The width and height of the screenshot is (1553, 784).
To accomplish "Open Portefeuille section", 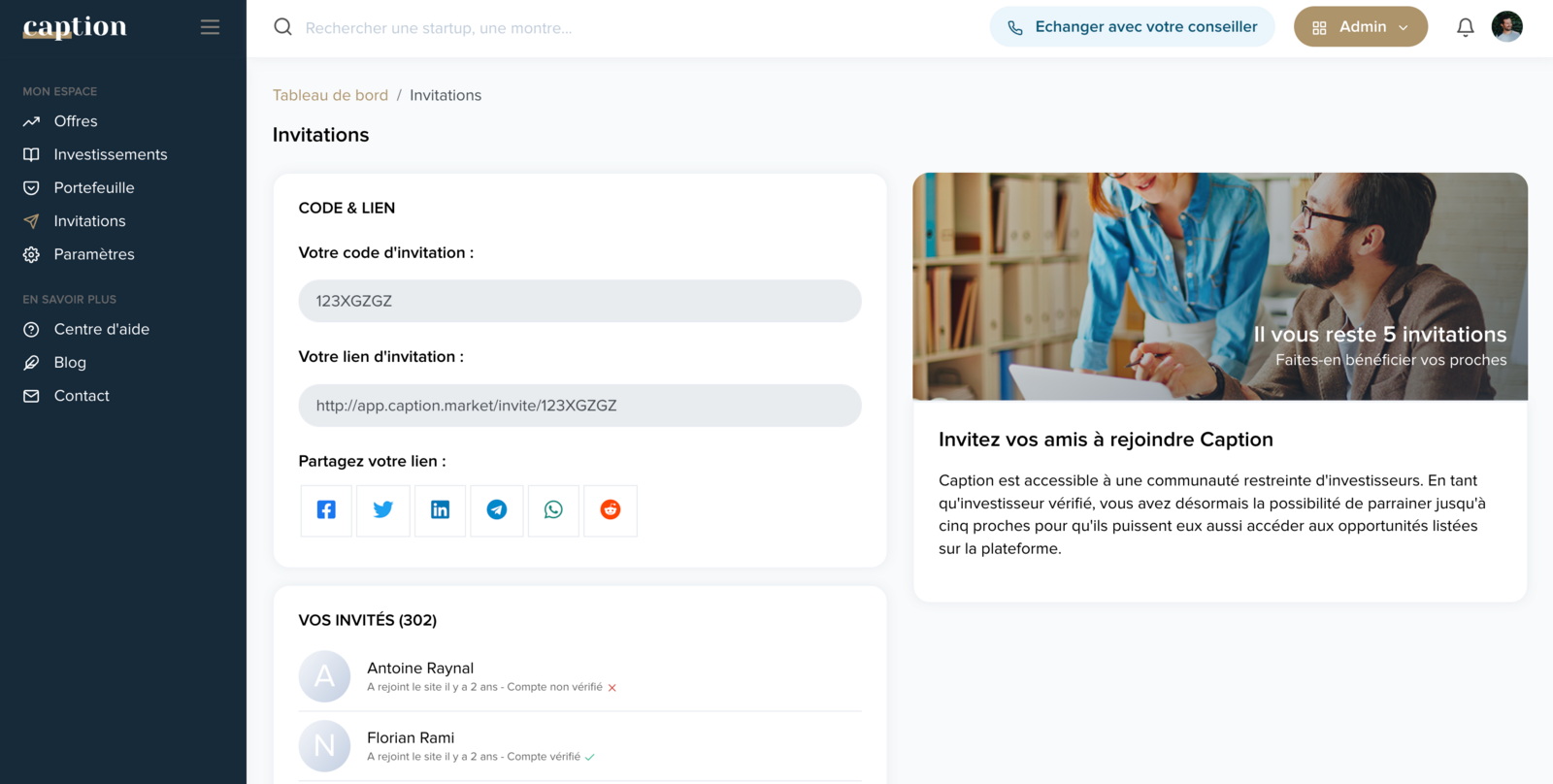I will 94,187.
